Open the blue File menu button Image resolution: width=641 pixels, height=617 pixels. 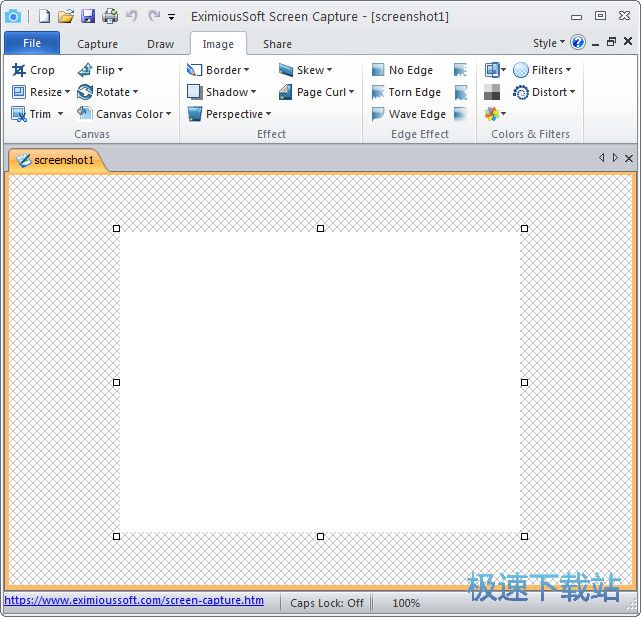(x=32, y=43)
